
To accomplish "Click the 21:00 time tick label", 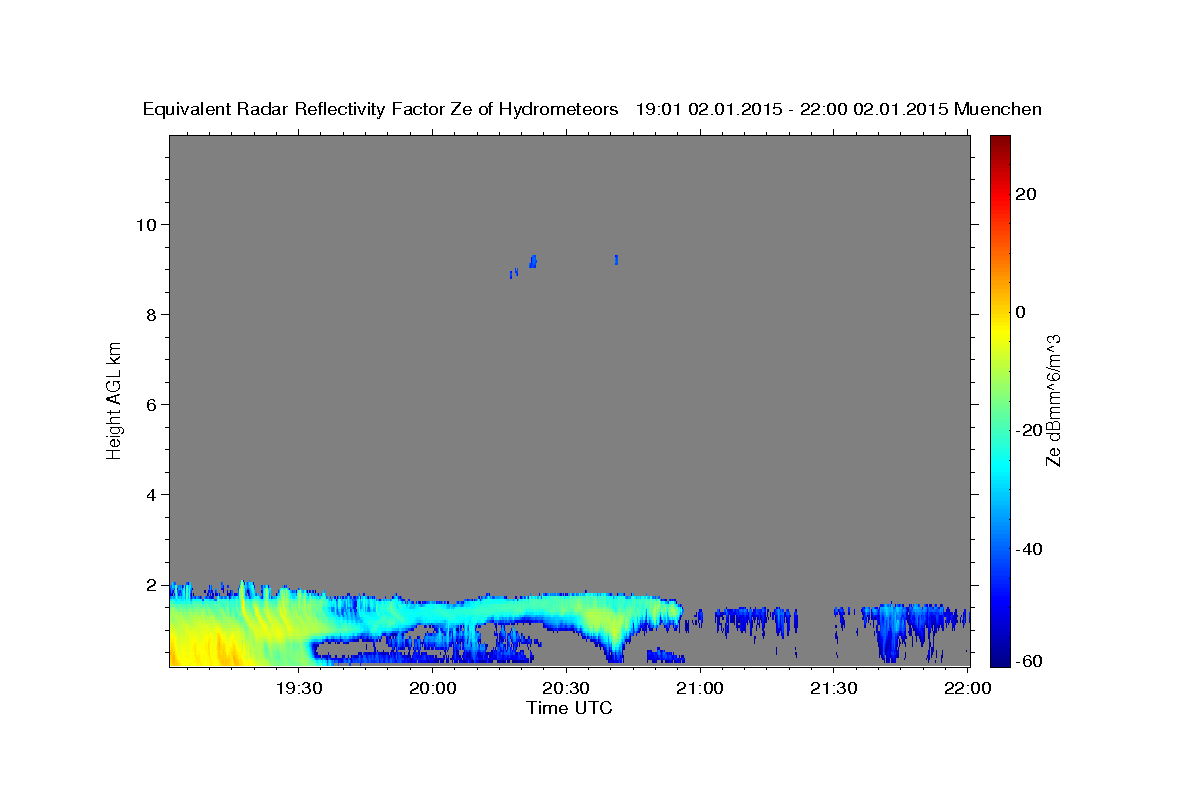I will point(700,689).
